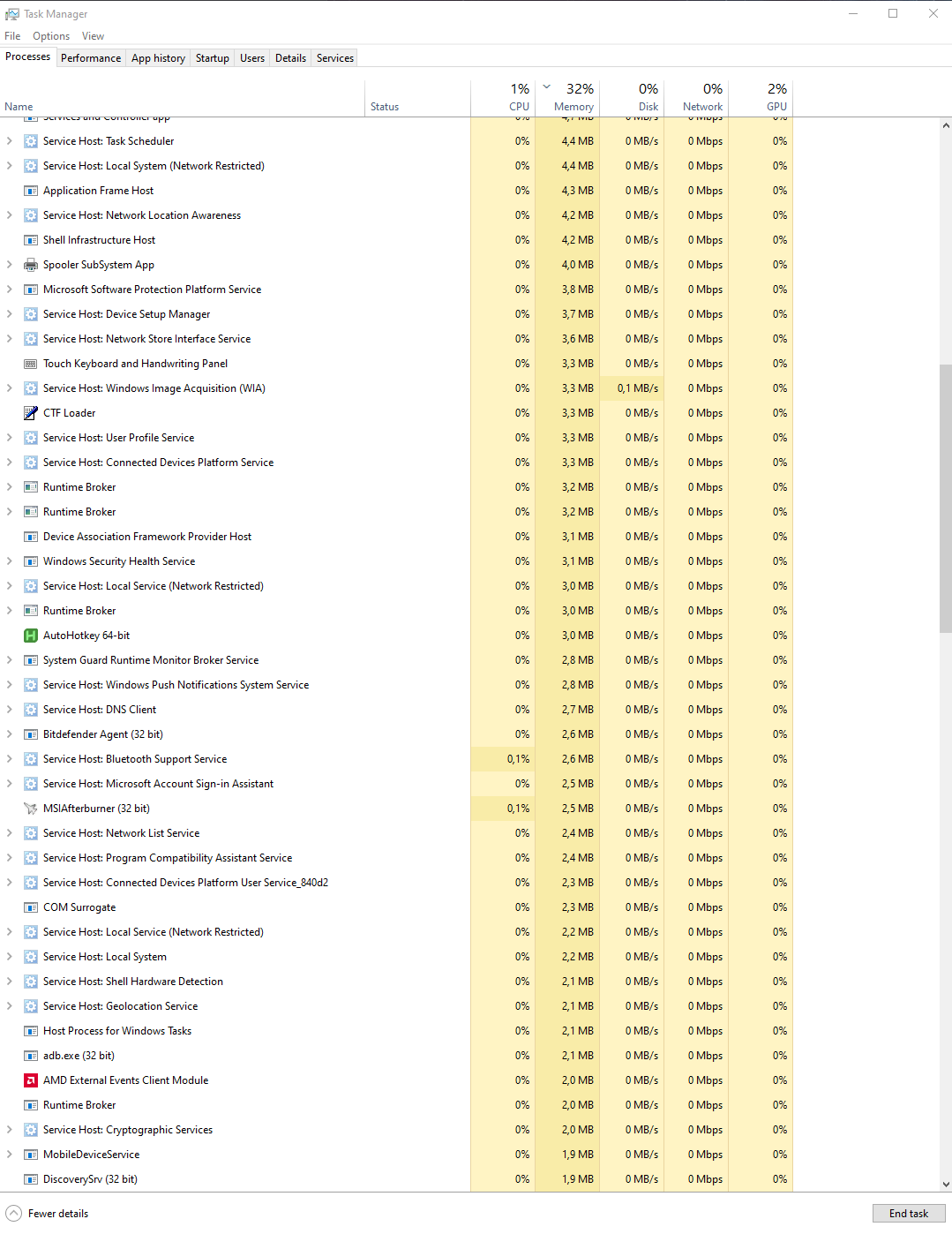This screenshot has width=952, height=1234.
Task: Expand Service Host: Network Location Awareness
Action: coord(10,215)
